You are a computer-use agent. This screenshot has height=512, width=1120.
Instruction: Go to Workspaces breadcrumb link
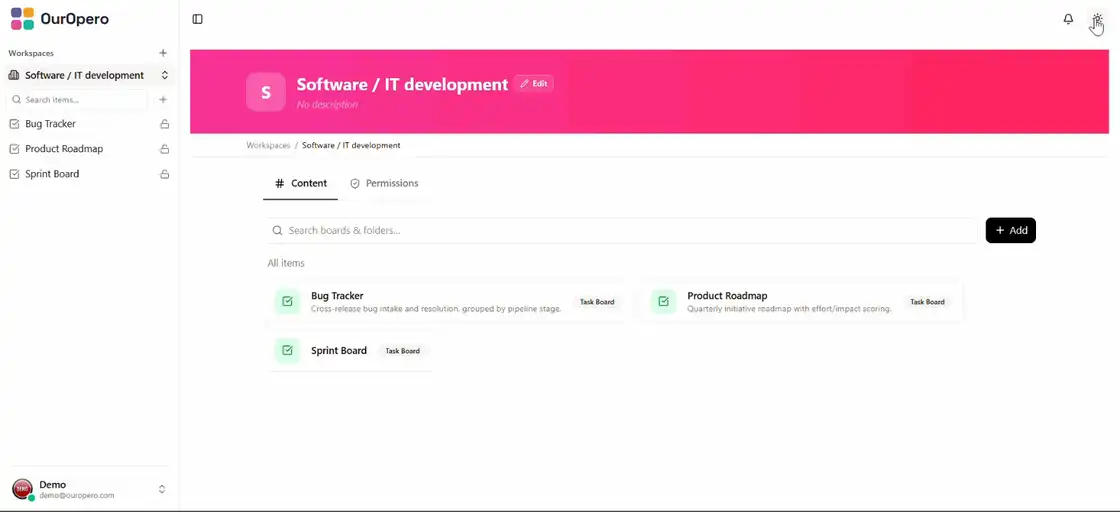268,146
